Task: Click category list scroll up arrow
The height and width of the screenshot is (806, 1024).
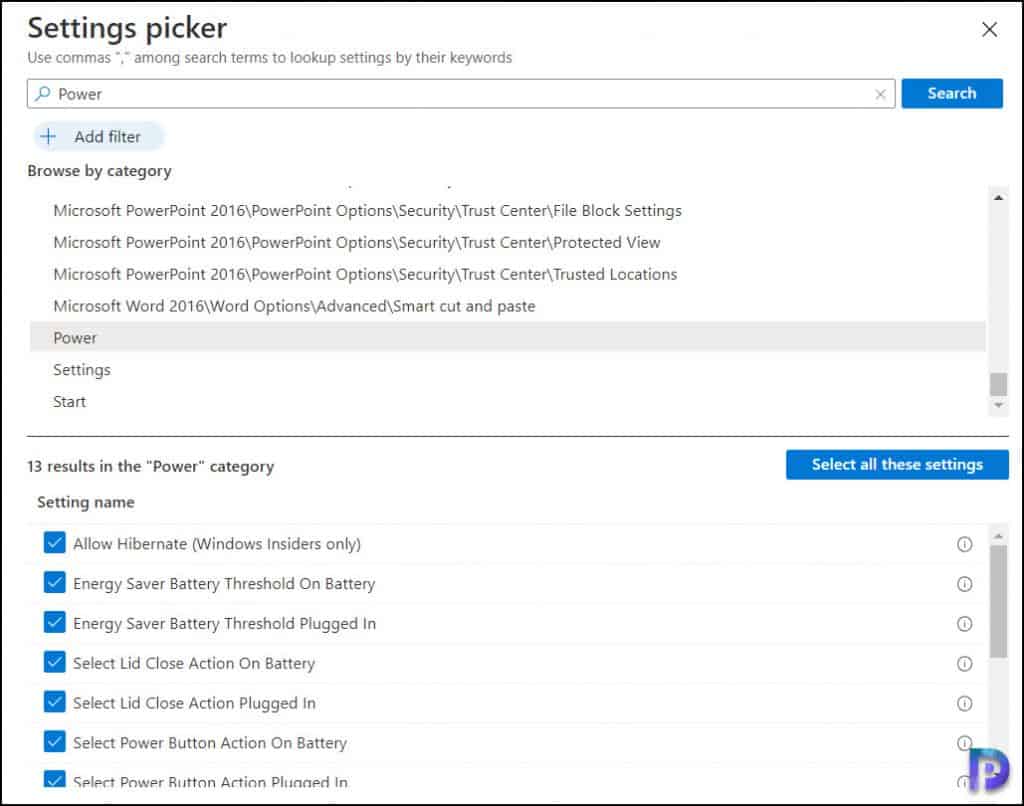Action: (998, 197)
